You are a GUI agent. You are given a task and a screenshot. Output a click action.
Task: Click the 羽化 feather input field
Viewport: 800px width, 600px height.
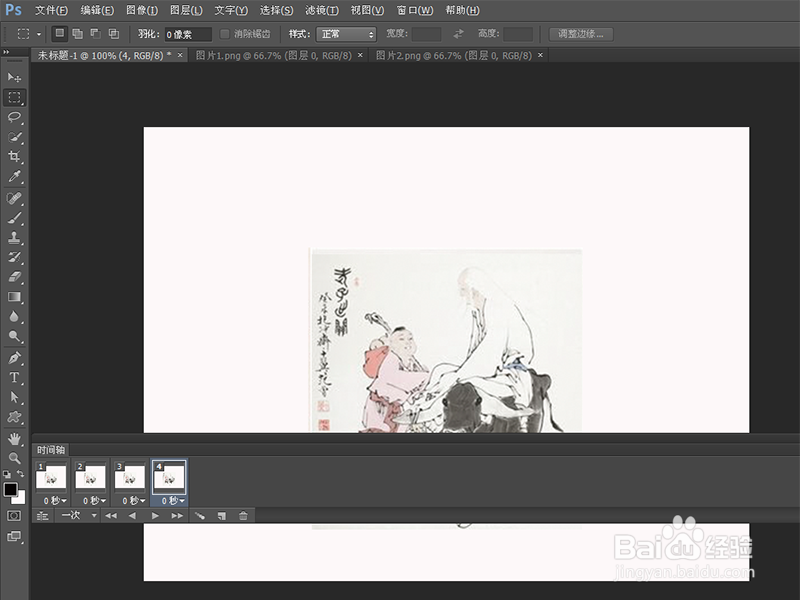click(188, 34)
